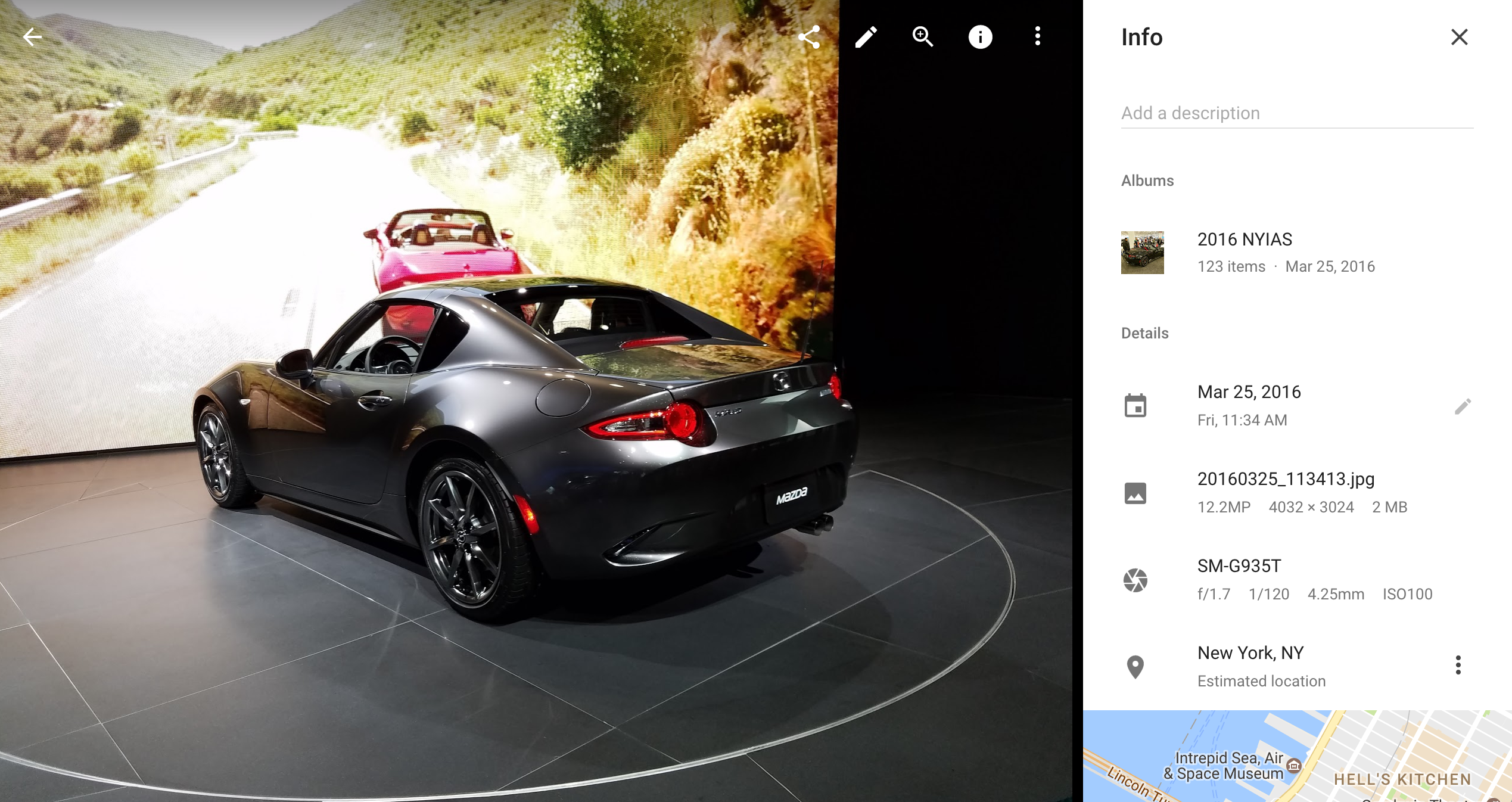The width and height of the screenshot is (1512, 802).
Task: Click the location pin icon
Action: 1135,666
